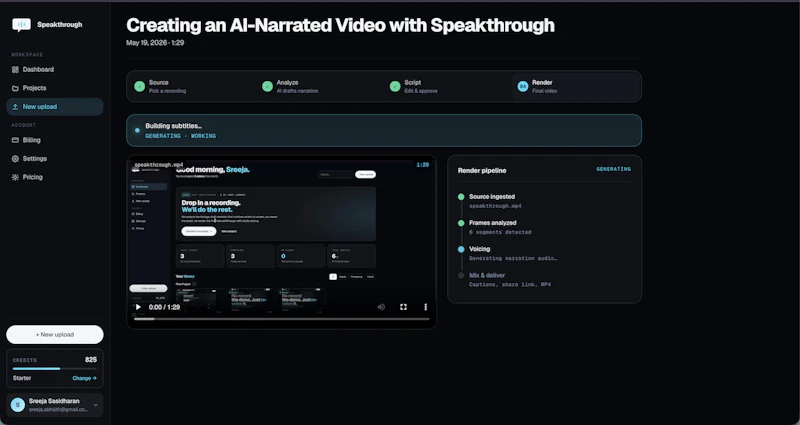Go to the Analyze step label
Image resolution: width=800 pixels, height=425 pixels.
(x=287, y=82)
